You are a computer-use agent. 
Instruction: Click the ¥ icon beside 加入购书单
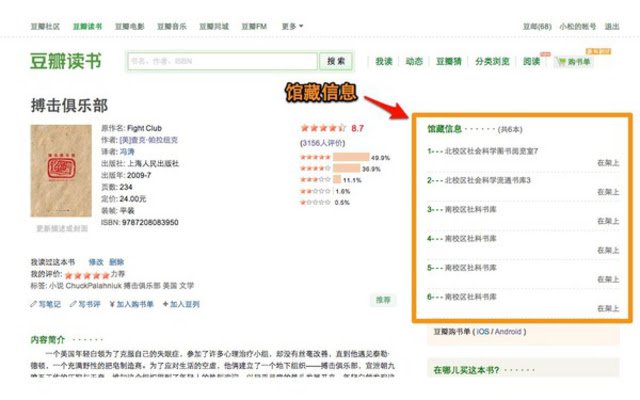pyautogui.click(x=112, y=304)
